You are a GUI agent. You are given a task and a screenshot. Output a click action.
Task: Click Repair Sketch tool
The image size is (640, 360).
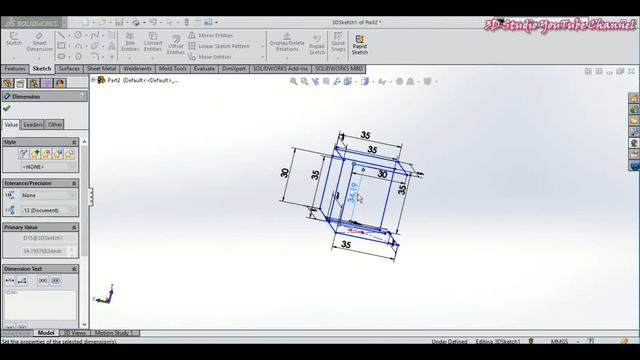(317, 45)
